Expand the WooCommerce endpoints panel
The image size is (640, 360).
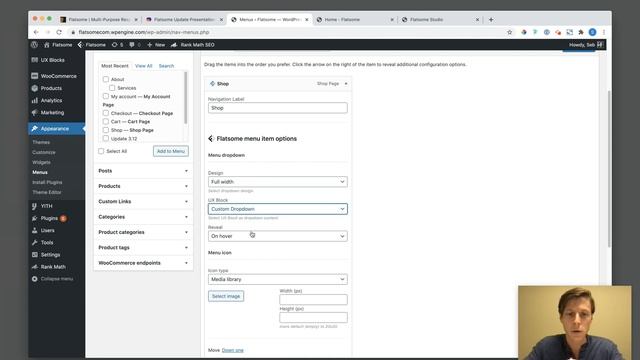pos(143,263)
